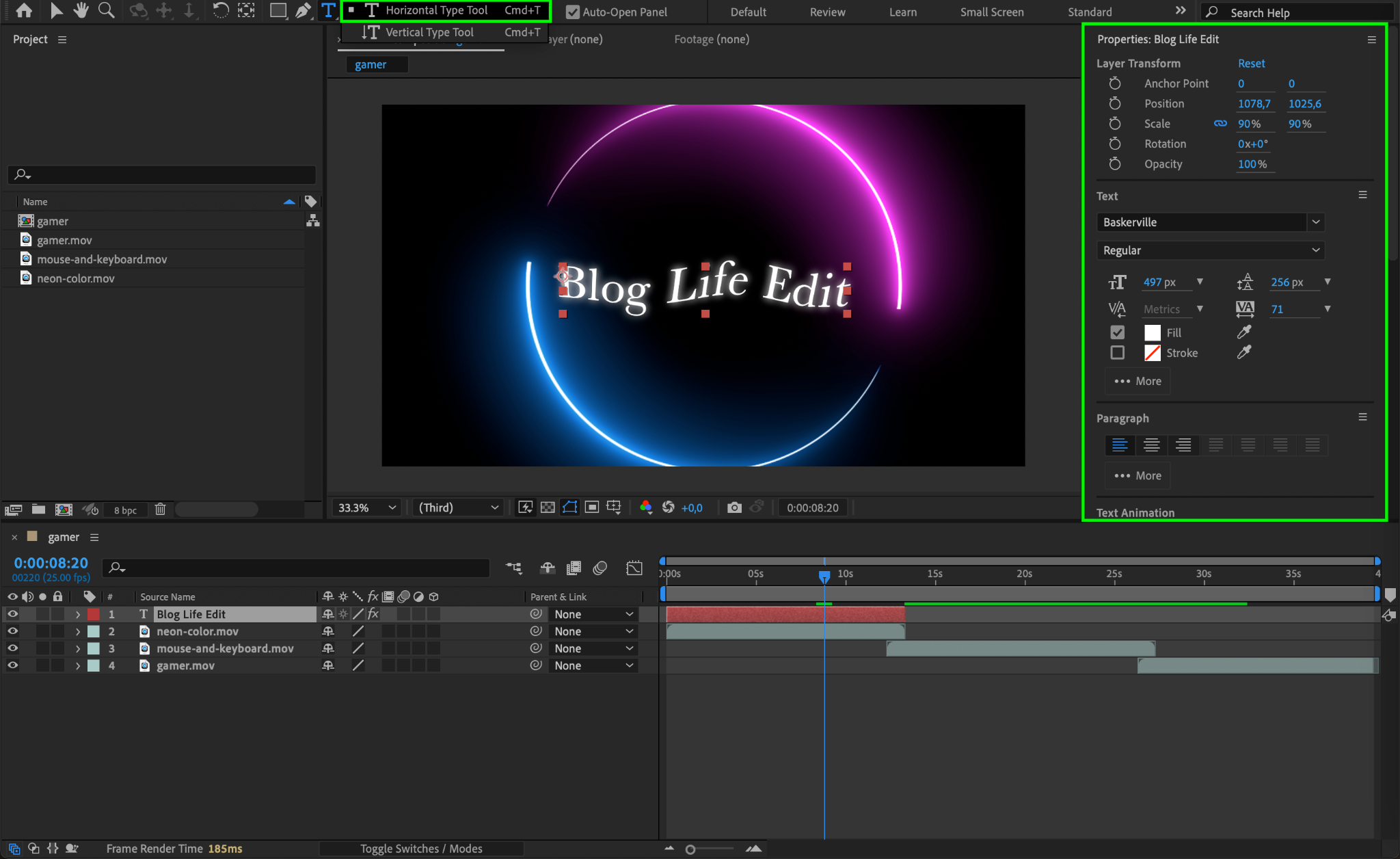Select the Pen tool
The height and width of the screenshot is (859, 1400).
click(x=303, y=10)
